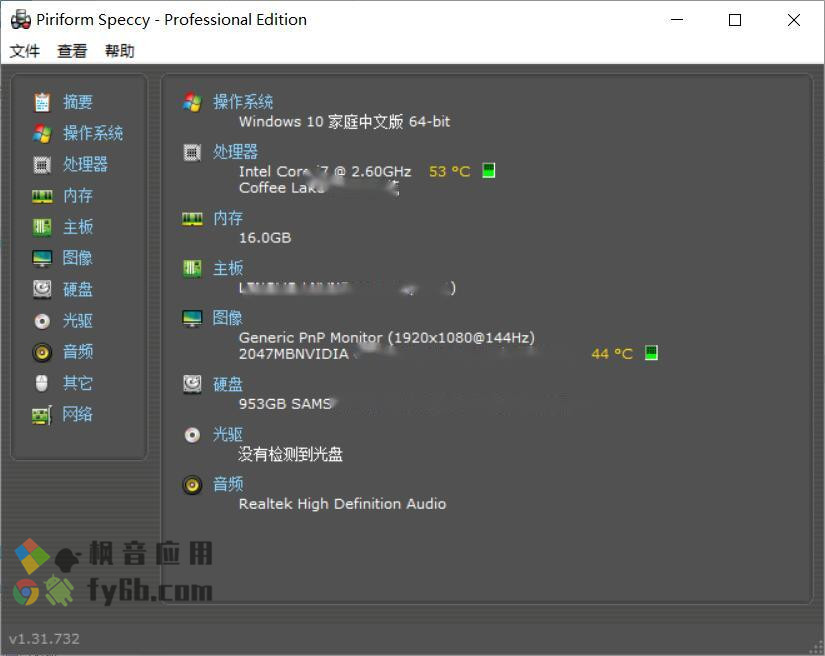Click the monitor icon in summary panel
The image size is (825, 656).
click(192, 319)
